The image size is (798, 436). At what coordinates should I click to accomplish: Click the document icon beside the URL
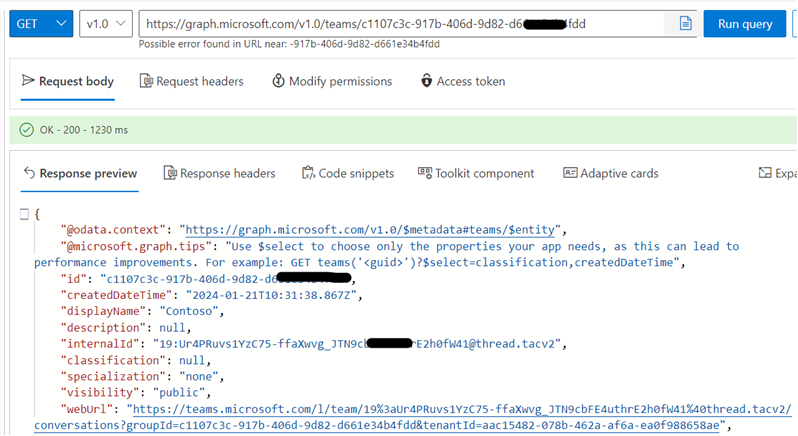[685, 23]
